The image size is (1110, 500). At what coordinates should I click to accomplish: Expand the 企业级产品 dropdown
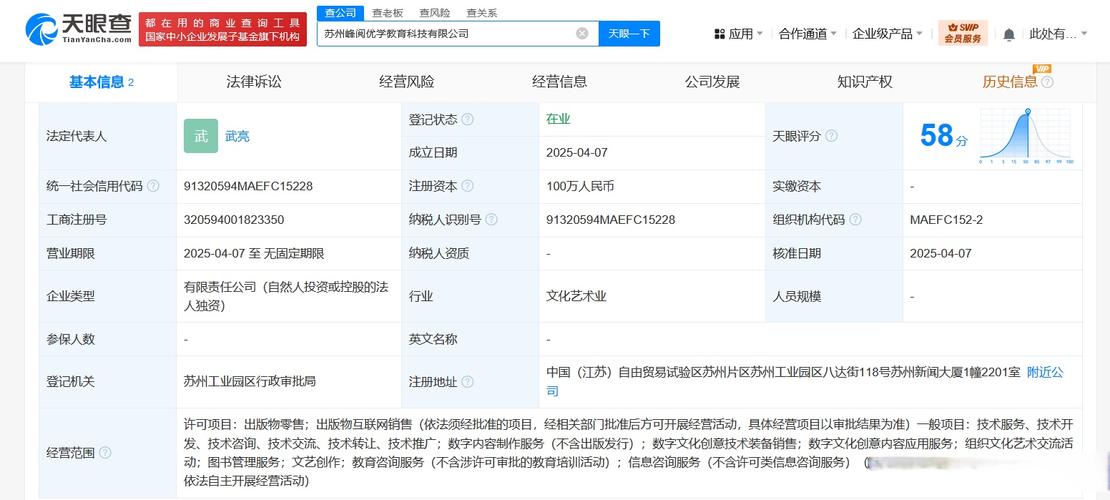(x=919, y=34)
